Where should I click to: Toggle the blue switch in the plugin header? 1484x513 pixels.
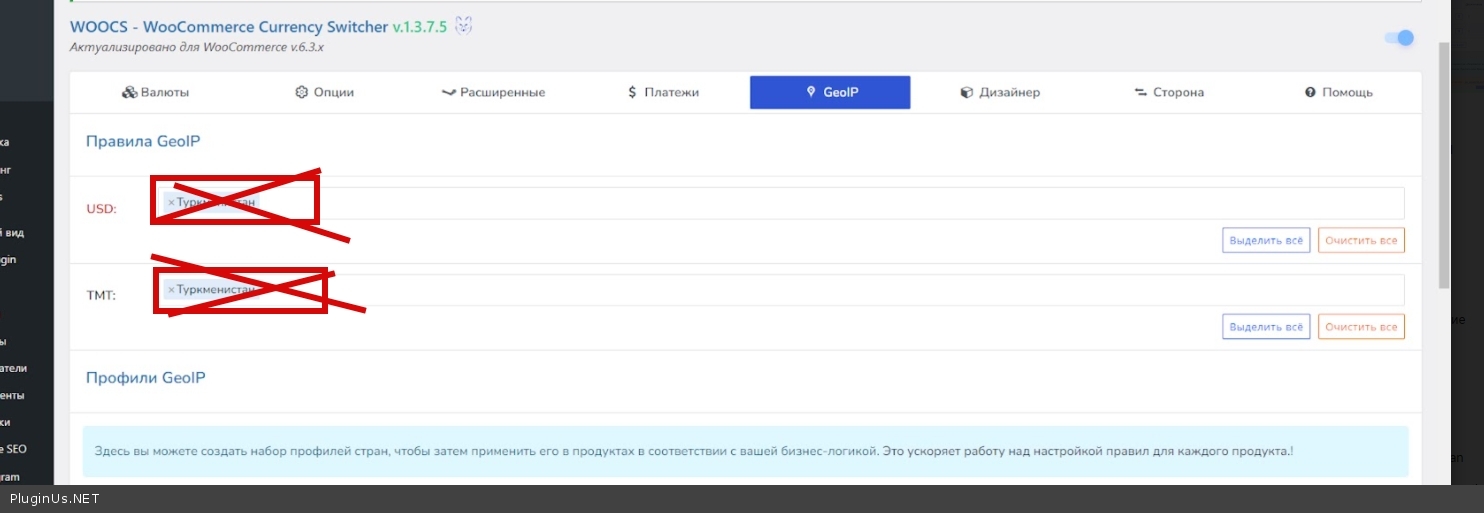1399,38
